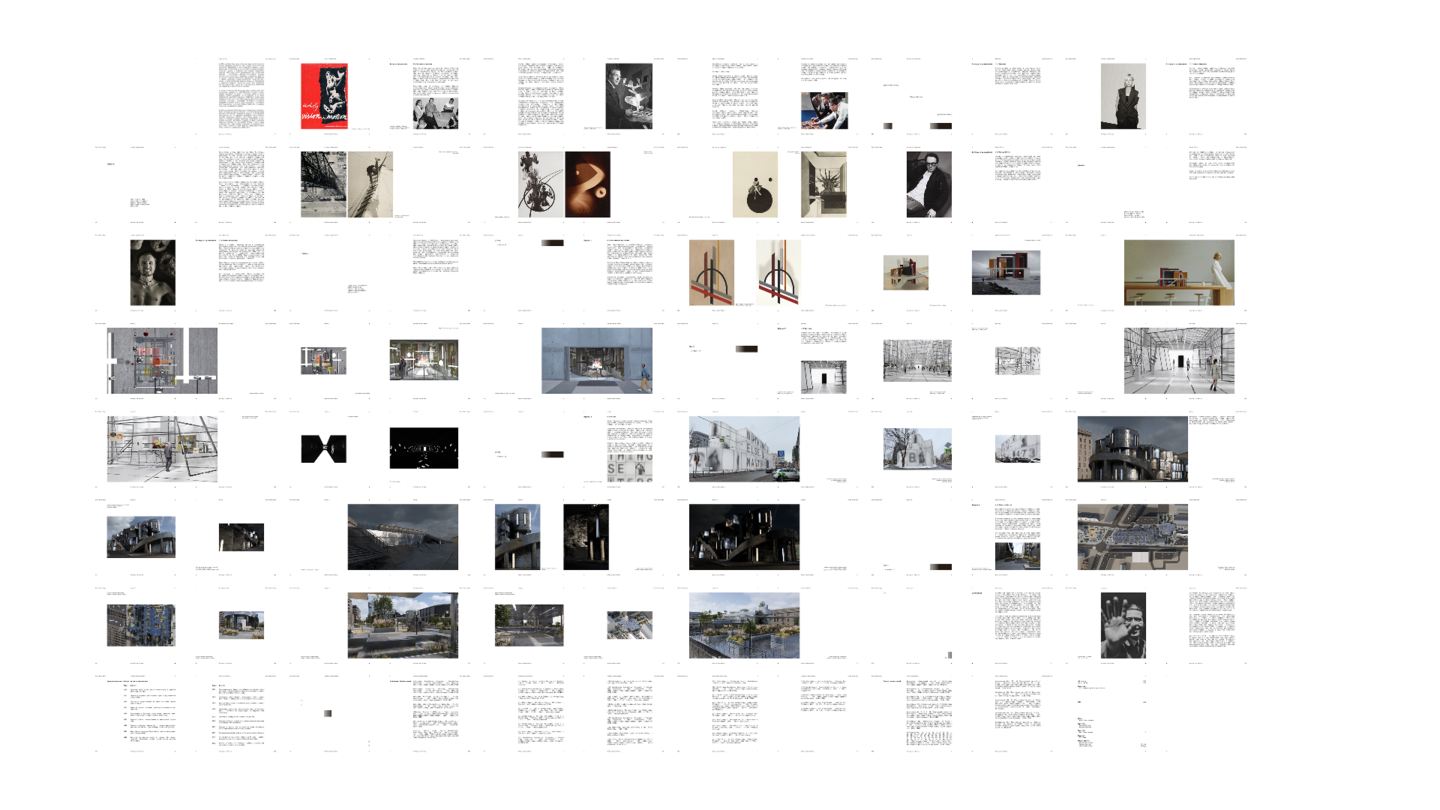Click the page with large grey letters graphic
This screenshot has height=810, width=1440.
pyautogui.click(x=629, y=466)
